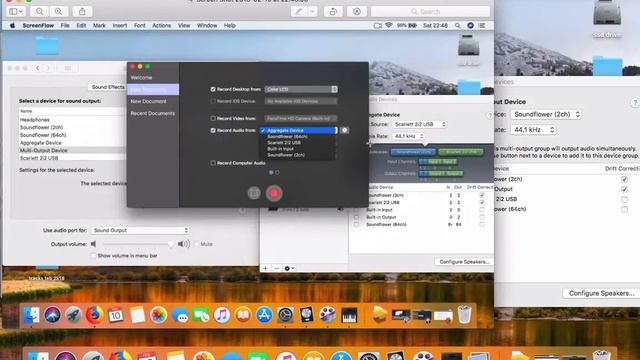The height and width of the screenshot is (360, 640).
Task: Choose Built-in Input in the audio dropdown list
Action: tap(298, 149)
